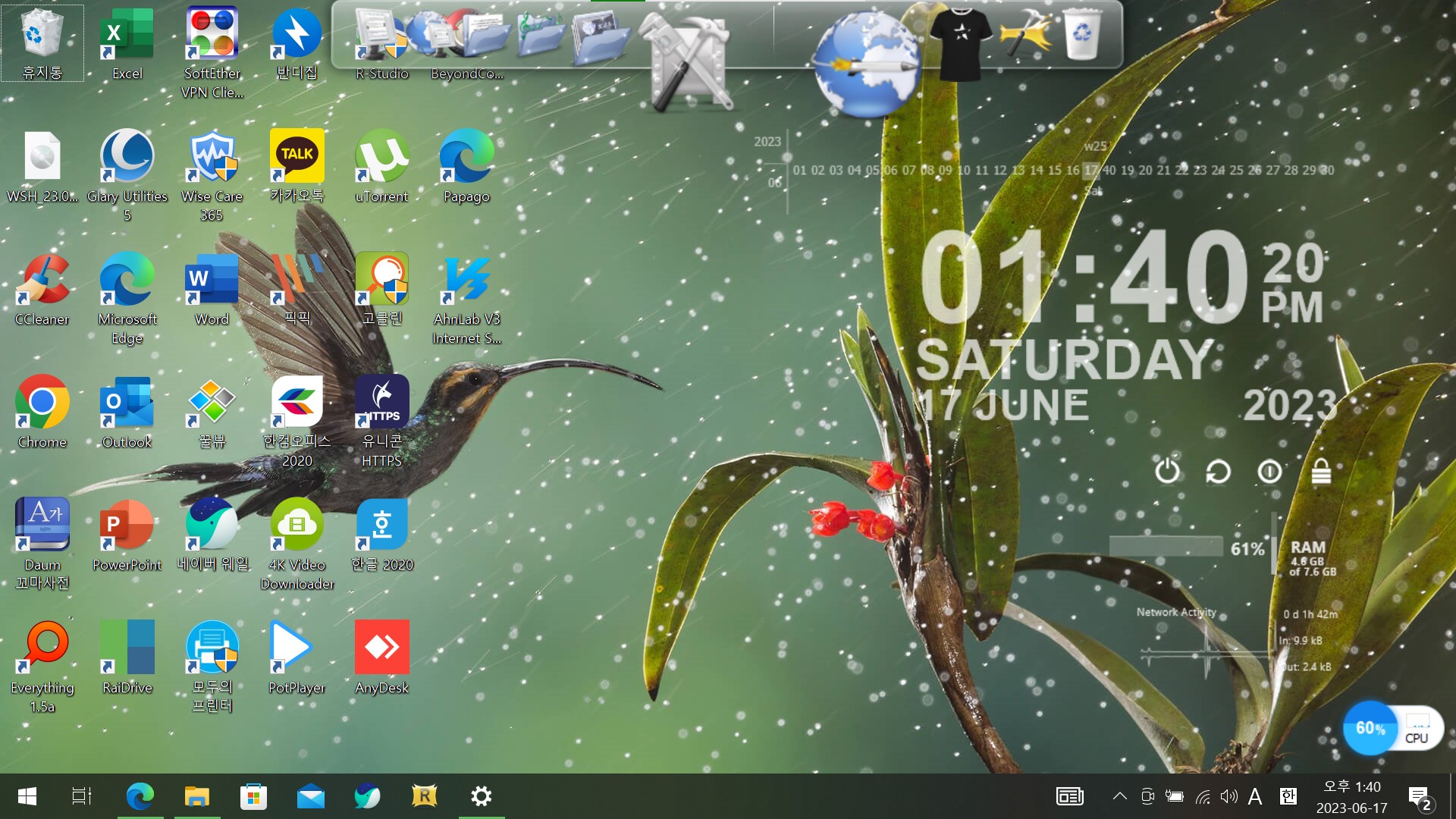Screen dimensions: 1456x819
Task: Open the volume speaker tray icon
Action: 1228,796
